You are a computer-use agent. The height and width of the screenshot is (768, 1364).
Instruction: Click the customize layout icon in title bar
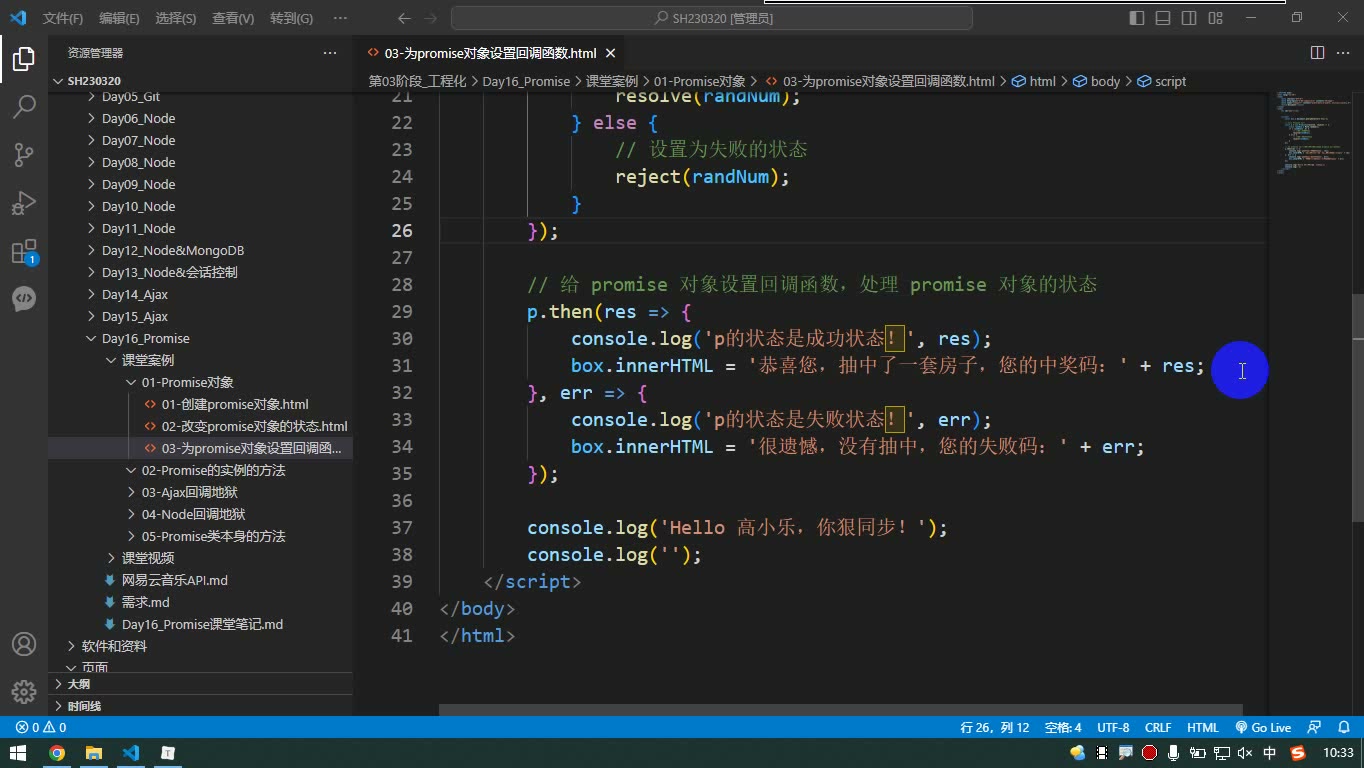(x=1215, y=18)
